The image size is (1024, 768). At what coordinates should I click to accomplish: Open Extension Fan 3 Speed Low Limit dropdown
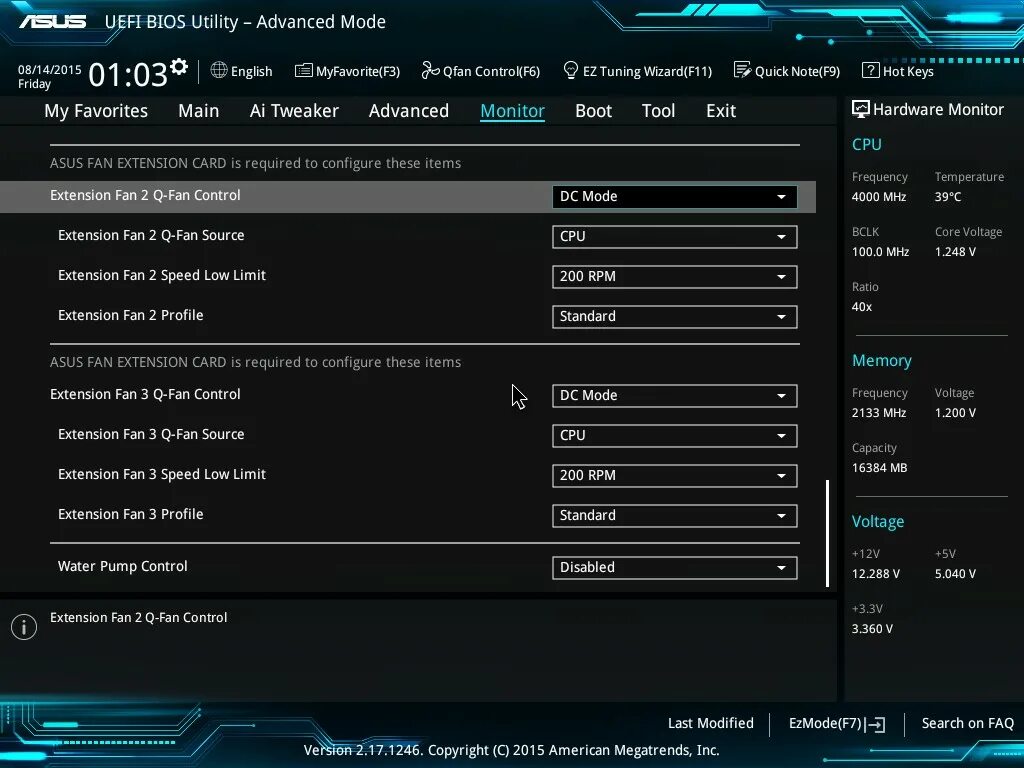coord(675,475)
